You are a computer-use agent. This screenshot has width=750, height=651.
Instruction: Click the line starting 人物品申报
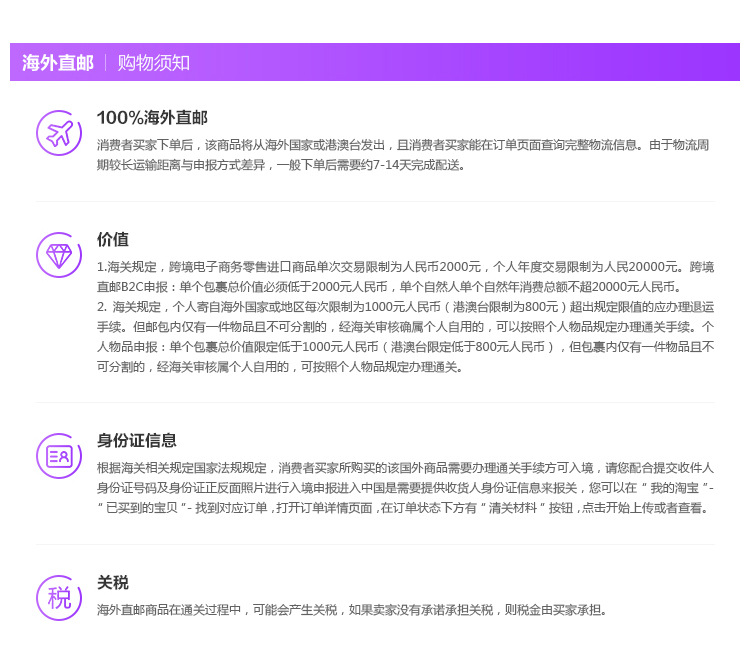click(x=405, y=347)
